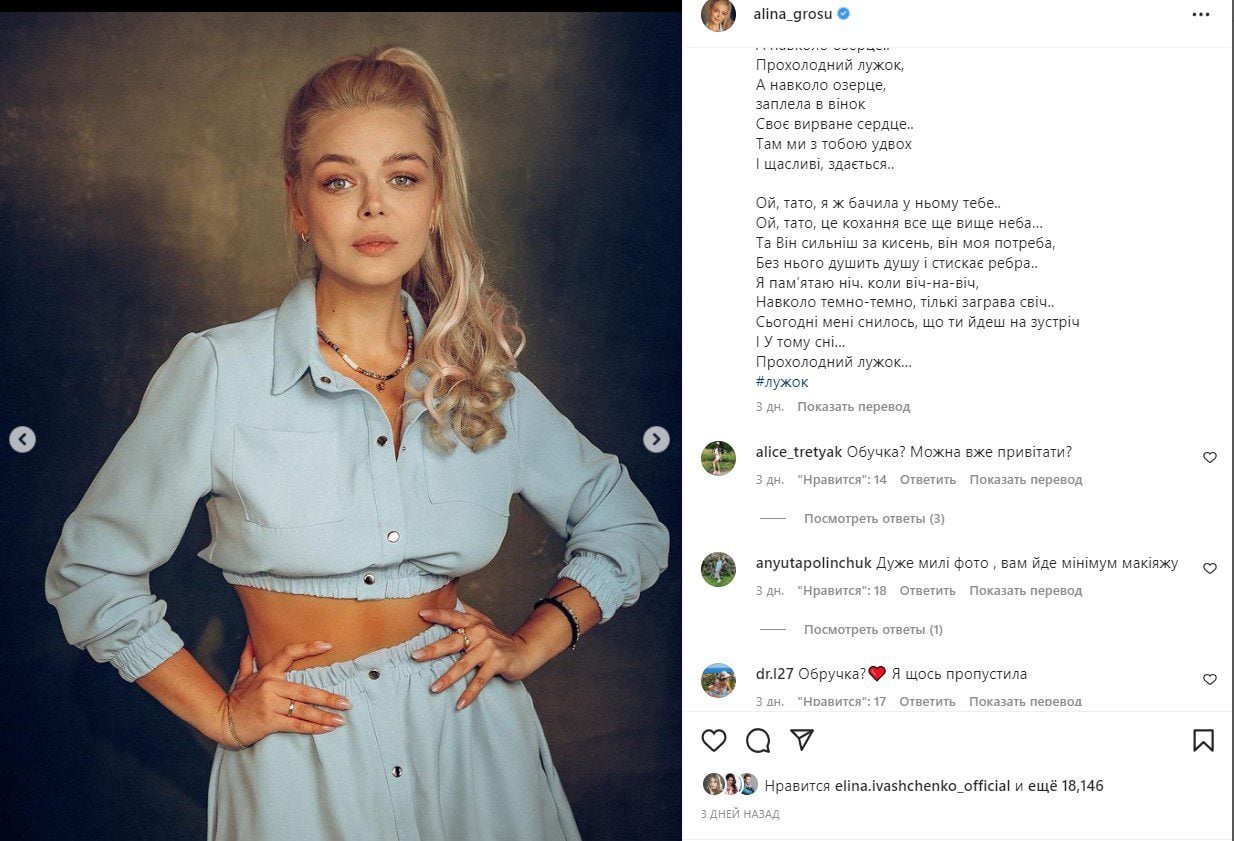This screenshot has width=1234, height=841.
Task: Open the comment bubble icon
Action: point(758,740)
